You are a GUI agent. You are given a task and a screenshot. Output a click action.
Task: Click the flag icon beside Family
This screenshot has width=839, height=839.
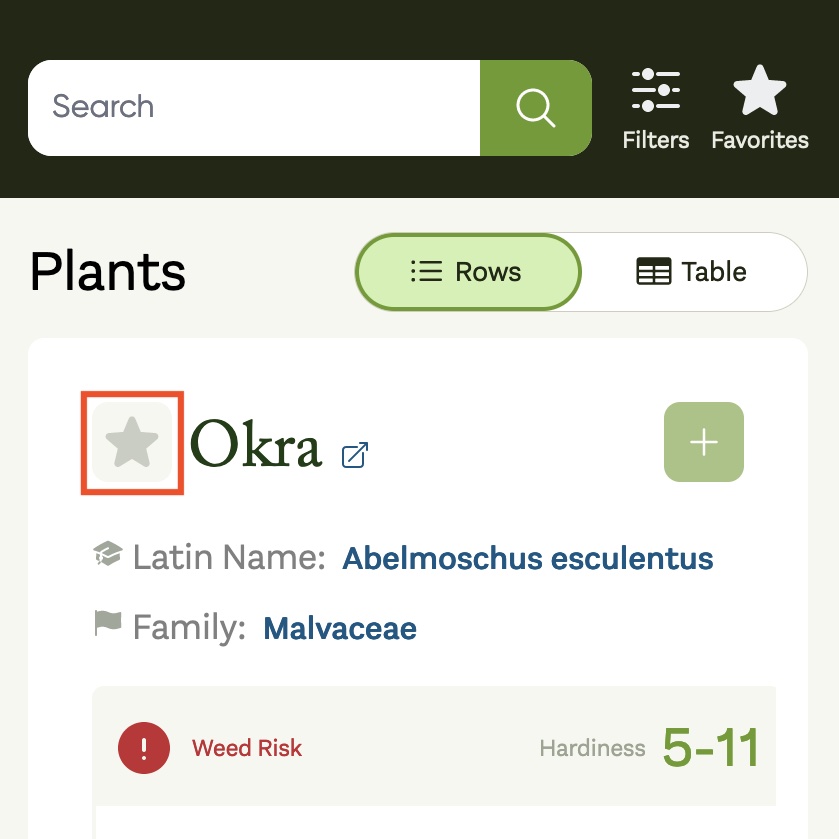[x=108, y=623]
